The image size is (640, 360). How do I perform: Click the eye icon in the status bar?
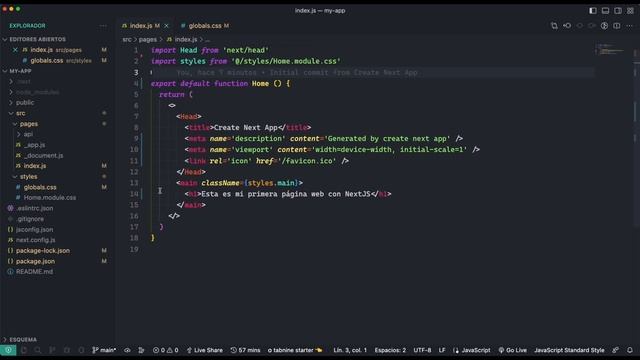[x=127, y=350]
